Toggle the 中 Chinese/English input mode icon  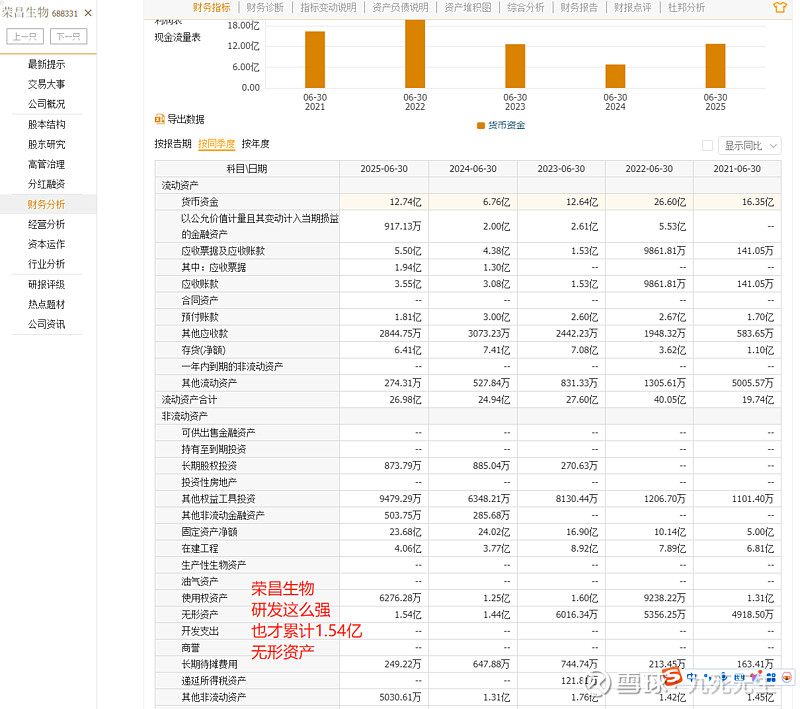coord(692,677)
